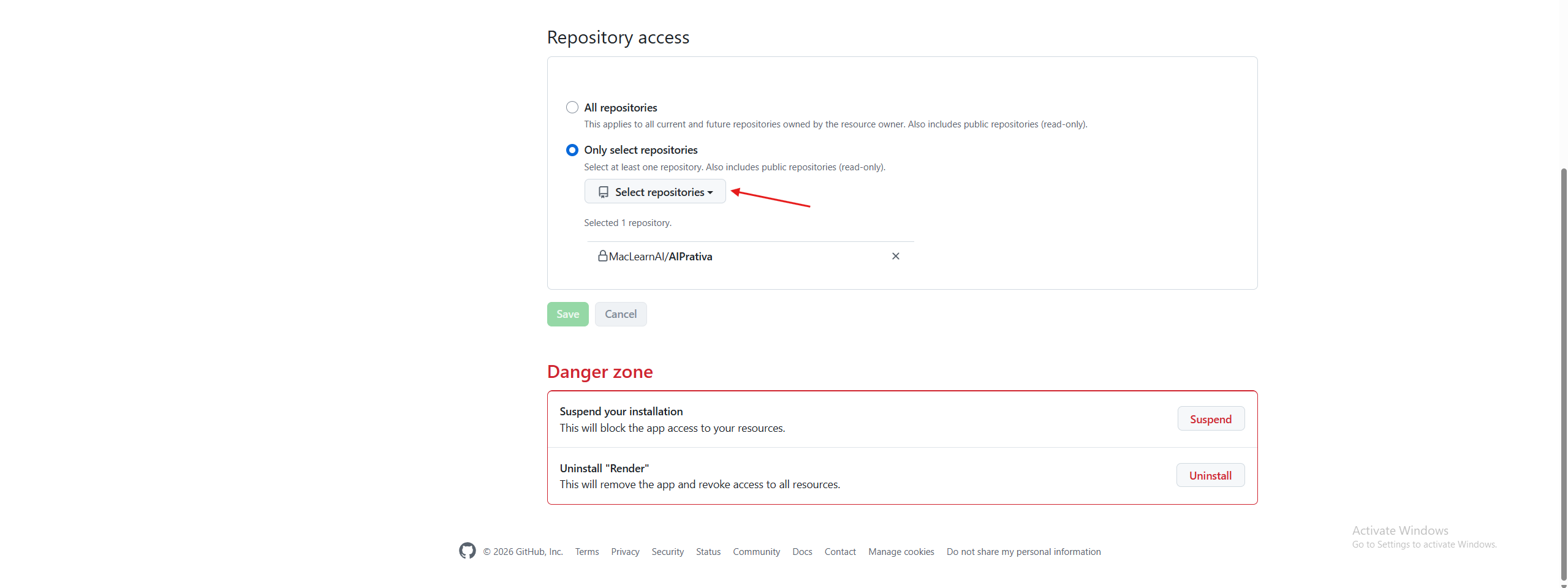The height and width of the screenshot is (588, 1568).
Task: Click Manage cookies in the footer
Action: tap(901, 552)
